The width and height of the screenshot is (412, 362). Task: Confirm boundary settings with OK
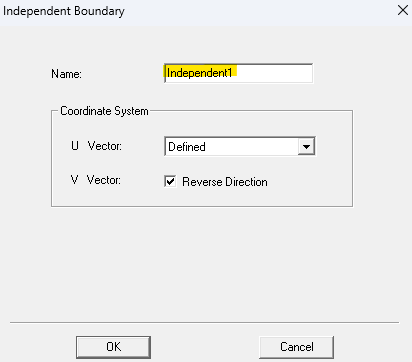click(113, 347)
